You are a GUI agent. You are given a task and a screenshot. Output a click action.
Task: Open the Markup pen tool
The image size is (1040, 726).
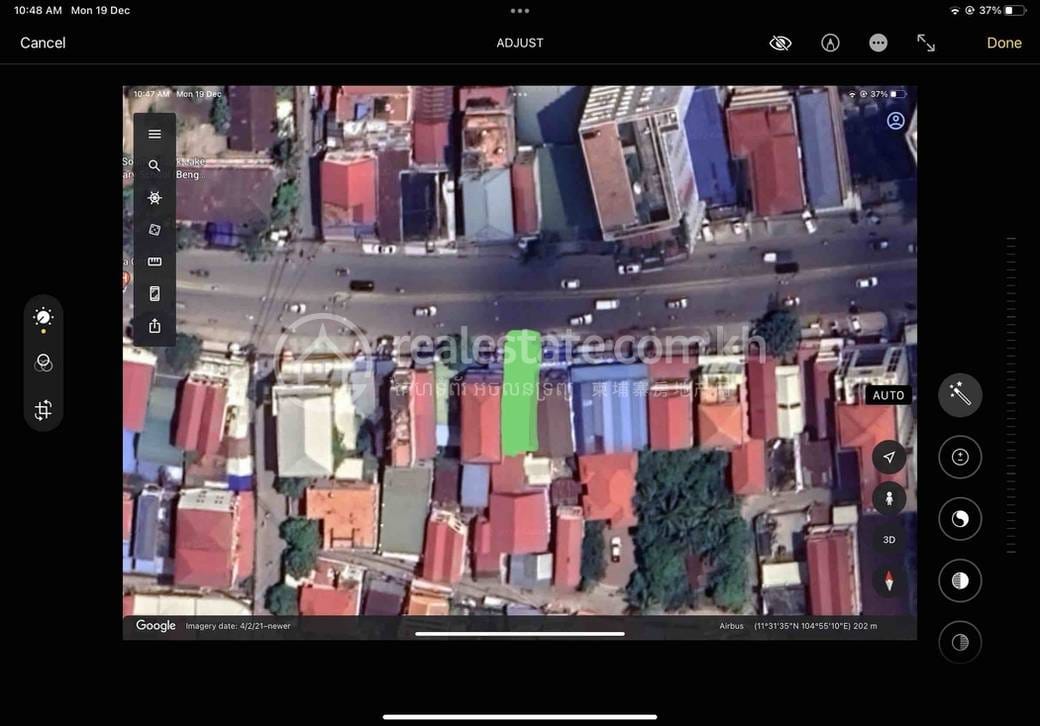pyautogui.click(x=830, y=43)
